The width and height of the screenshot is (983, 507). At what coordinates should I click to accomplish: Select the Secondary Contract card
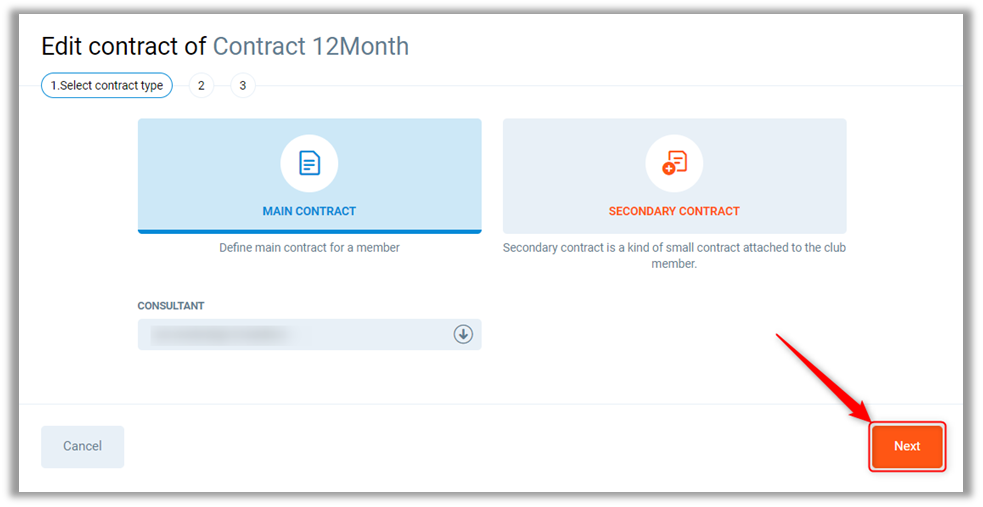pyautogui.click(x=674, y=176)
